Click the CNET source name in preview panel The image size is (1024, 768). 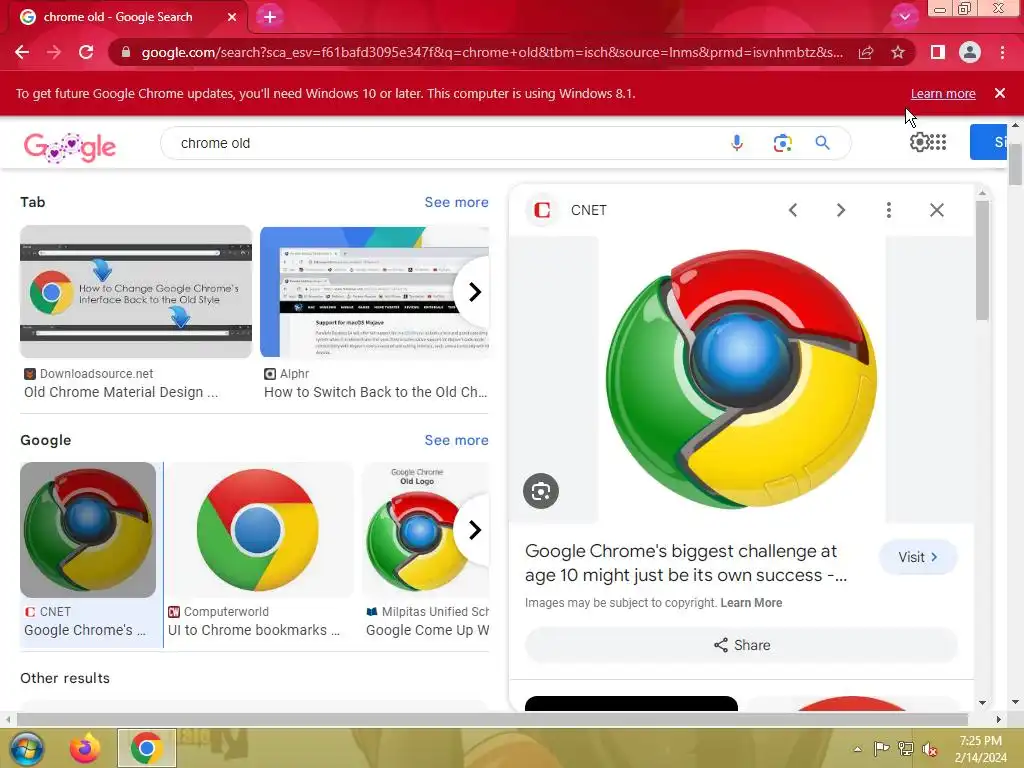point(588,210)
